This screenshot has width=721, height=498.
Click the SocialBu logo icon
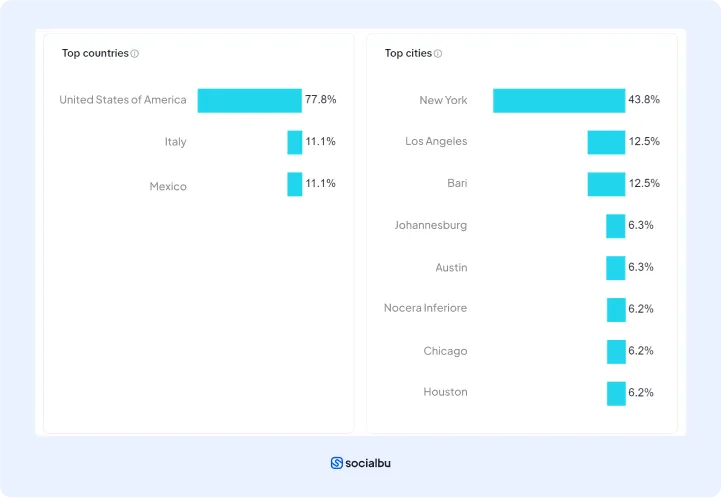[x=337, y=463]
